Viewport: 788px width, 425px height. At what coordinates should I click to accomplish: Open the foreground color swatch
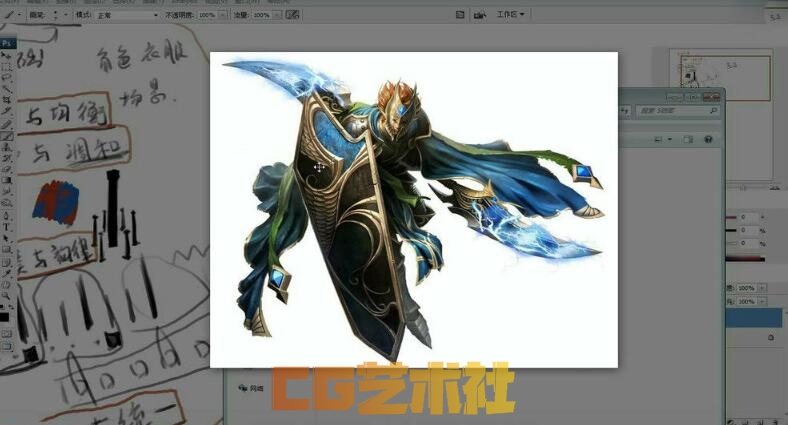point(4,317)
